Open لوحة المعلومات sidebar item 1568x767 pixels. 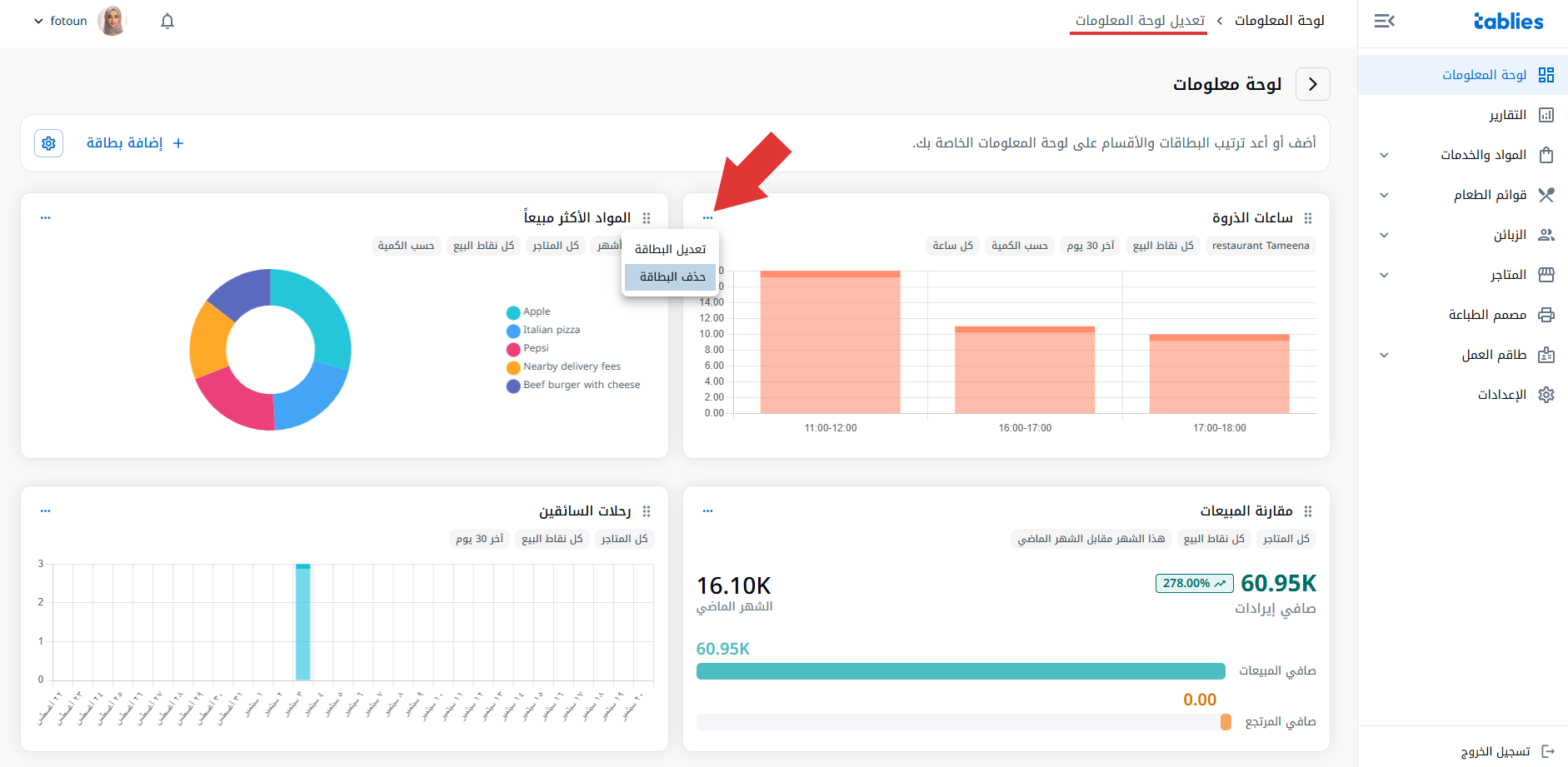1463,75
